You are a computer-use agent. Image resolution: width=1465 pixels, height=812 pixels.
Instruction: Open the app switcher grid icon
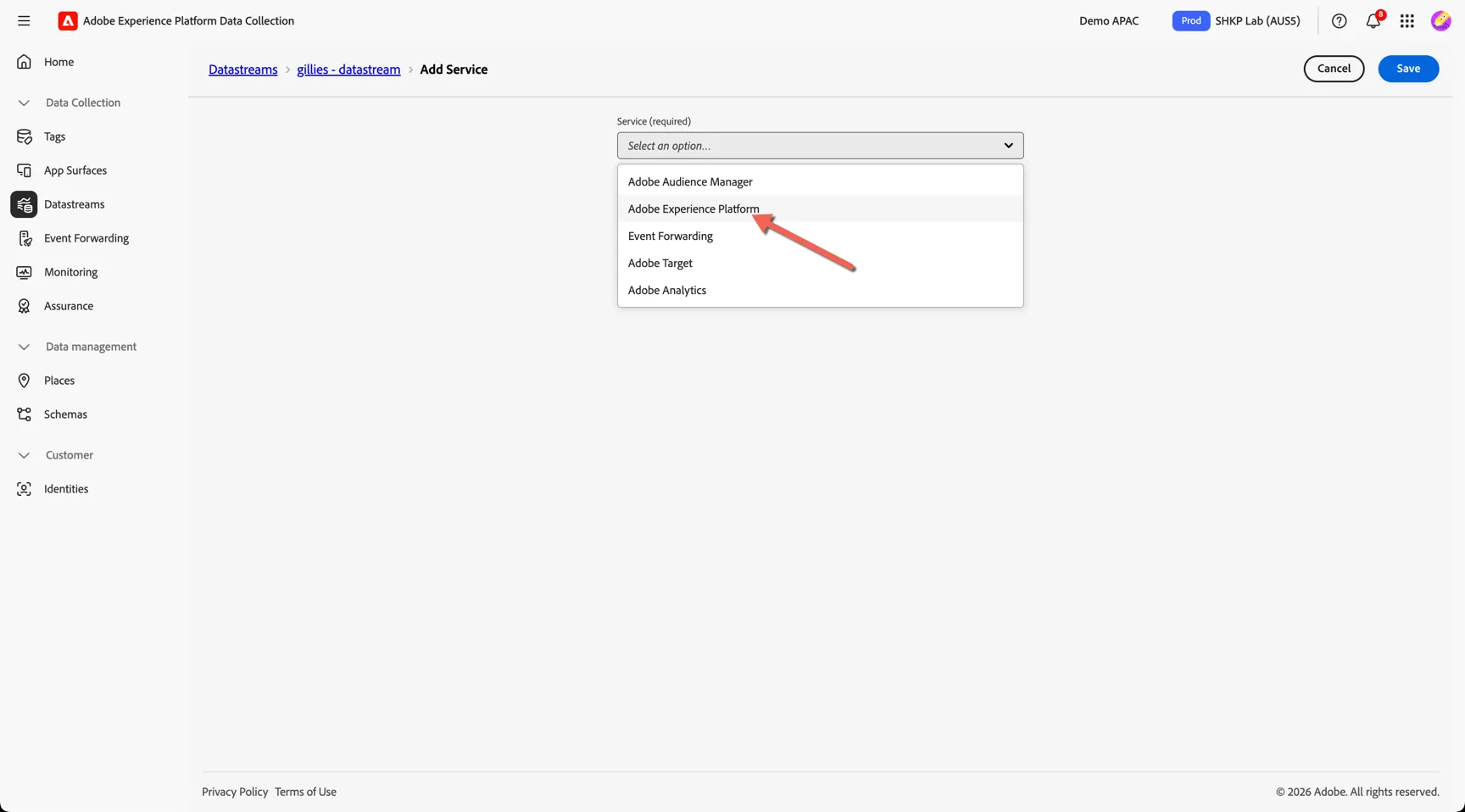1407,21
